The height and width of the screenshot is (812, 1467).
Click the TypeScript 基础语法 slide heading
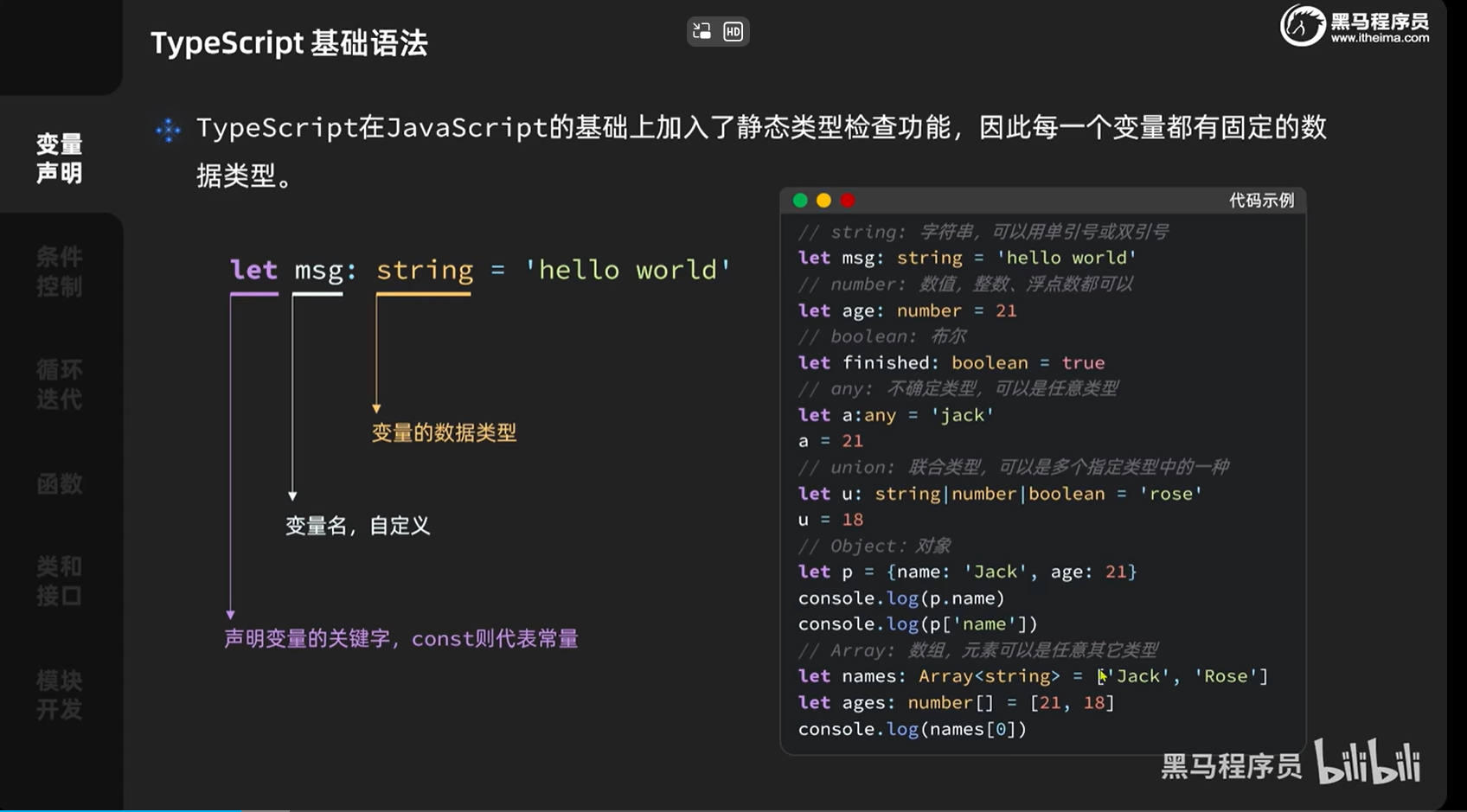click(x=289, y=43)
